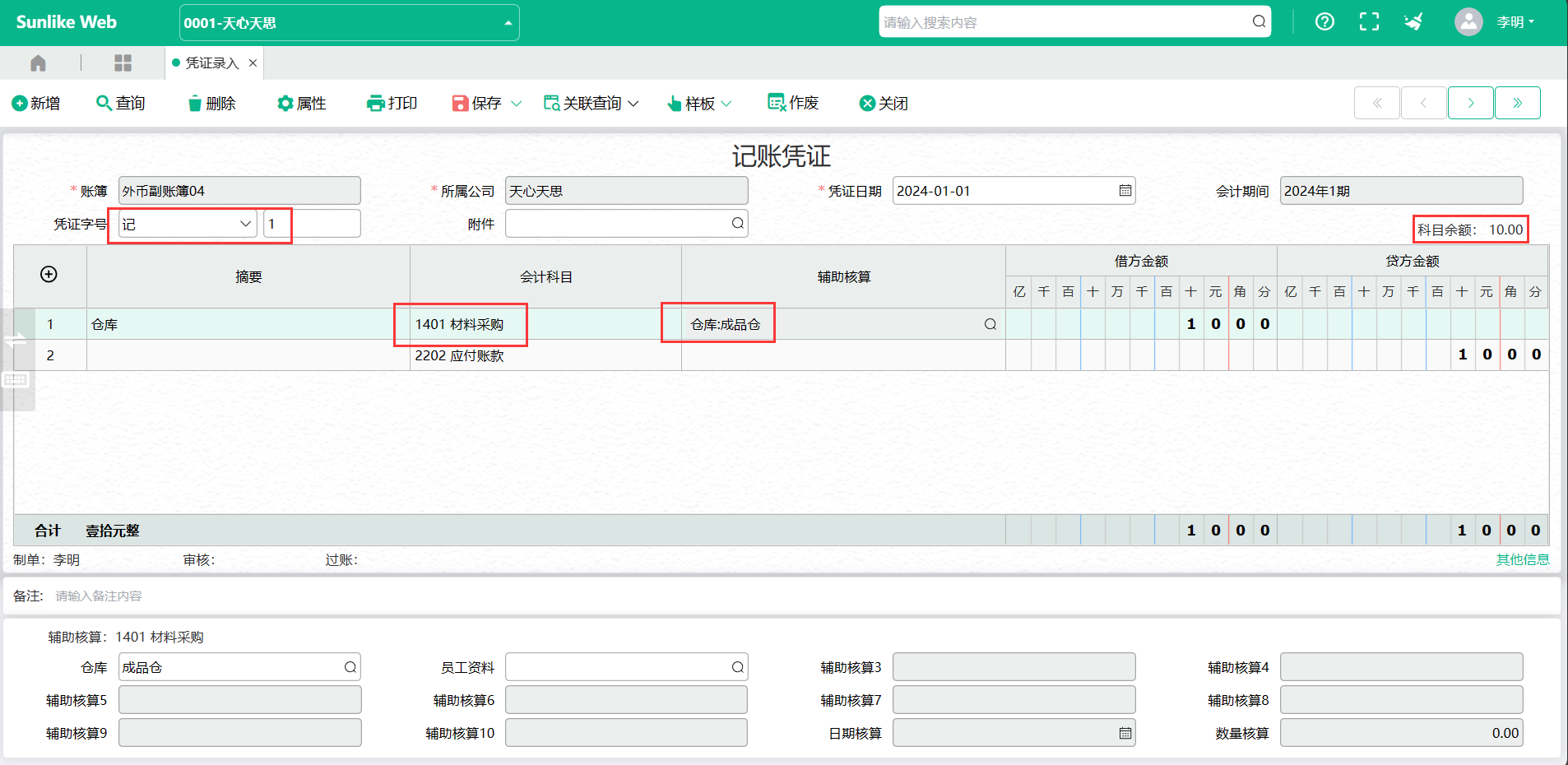
Task: Open the 李明 user menu
Action: point(1515,22)
